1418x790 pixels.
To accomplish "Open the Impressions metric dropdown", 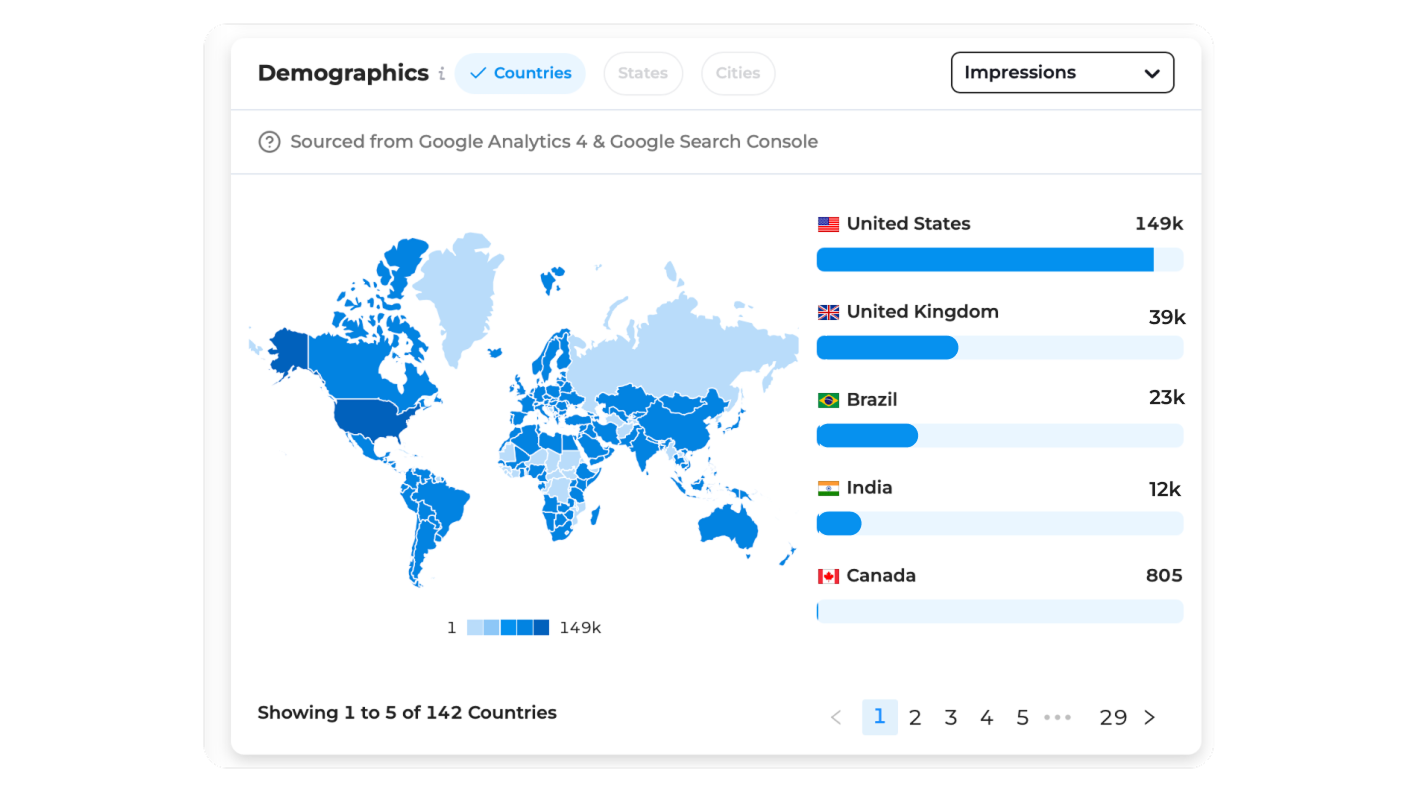I will (1062, 73).
